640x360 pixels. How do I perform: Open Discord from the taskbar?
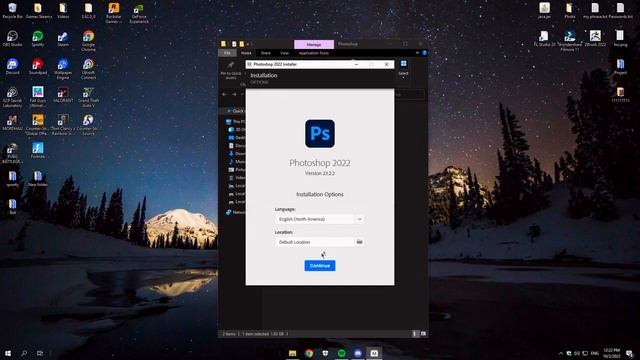tap(358, 353)
